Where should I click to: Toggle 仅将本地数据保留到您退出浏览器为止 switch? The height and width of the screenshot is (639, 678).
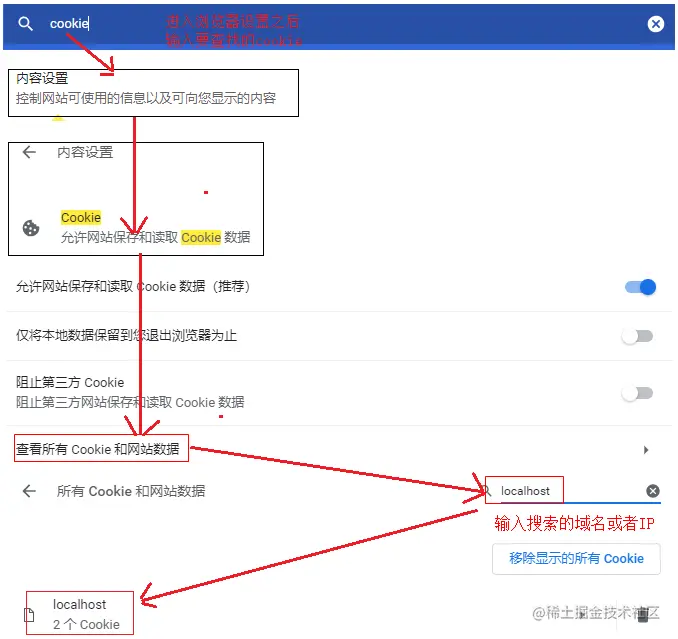pyautogui.click(x=637, y=336)
